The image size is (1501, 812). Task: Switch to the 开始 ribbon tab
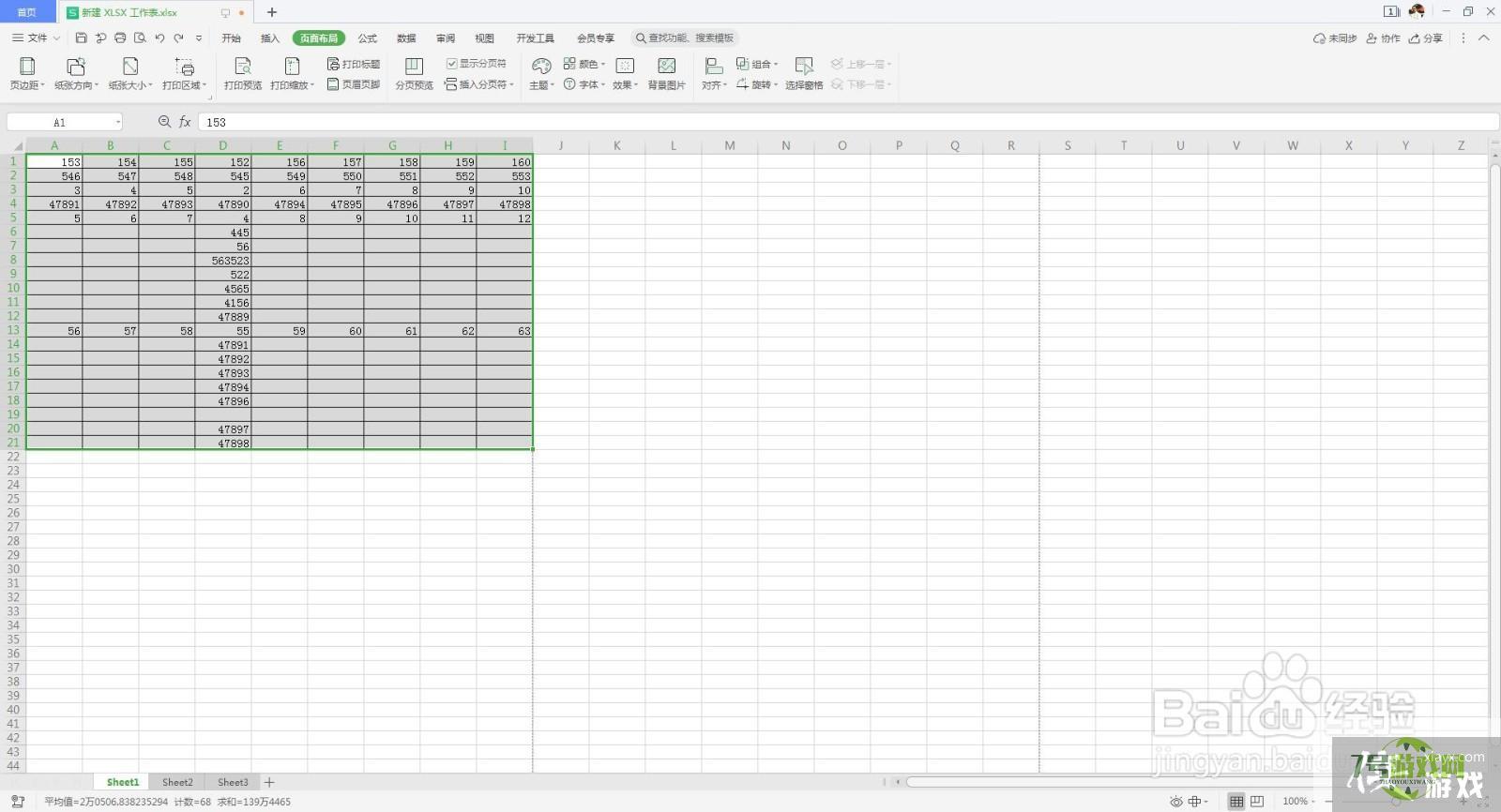pos(232,38)
